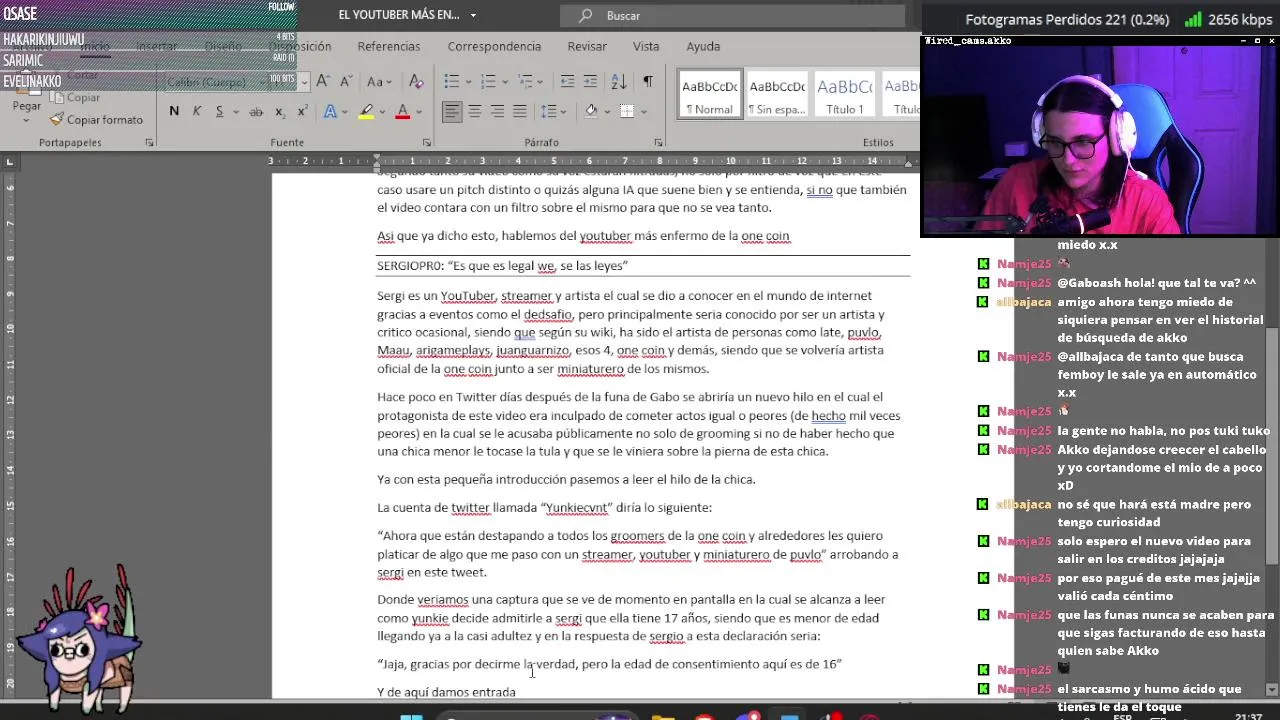Open the bullet style dropdown arrow
This screenshot has width=1280, height=720.
point(466,81)
